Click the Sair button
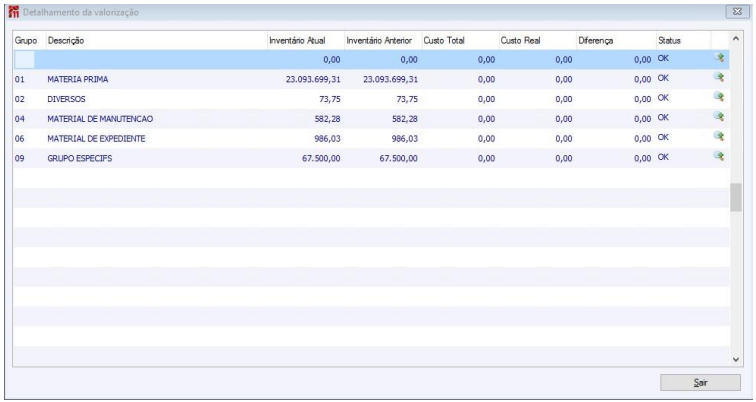 [700, 383]
